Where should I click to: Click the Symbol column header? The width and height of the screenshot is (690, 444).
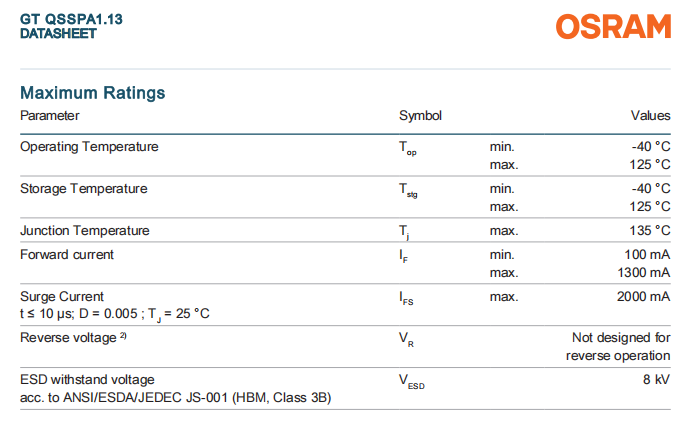(420, 116)
